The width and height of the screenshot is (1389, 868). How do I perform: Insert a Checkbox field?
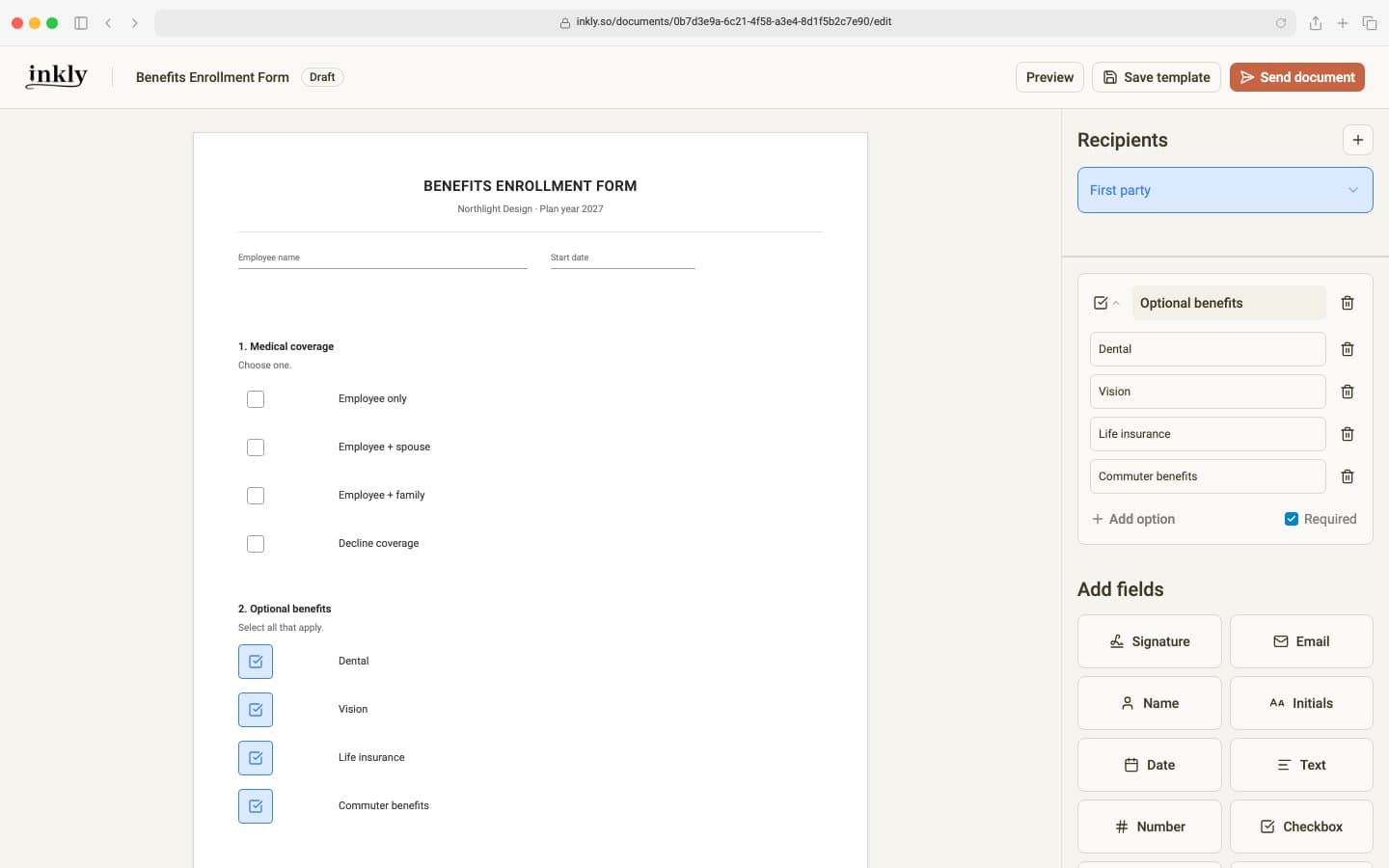(1301, 827)
